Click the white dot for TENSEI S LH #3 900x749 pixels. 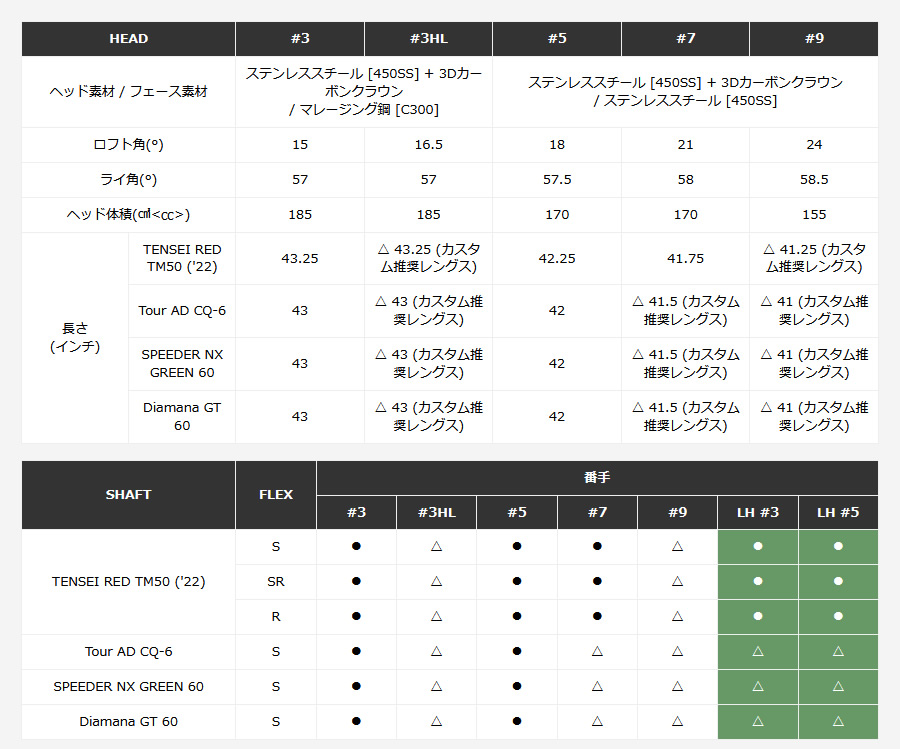(x=758, y=546)
